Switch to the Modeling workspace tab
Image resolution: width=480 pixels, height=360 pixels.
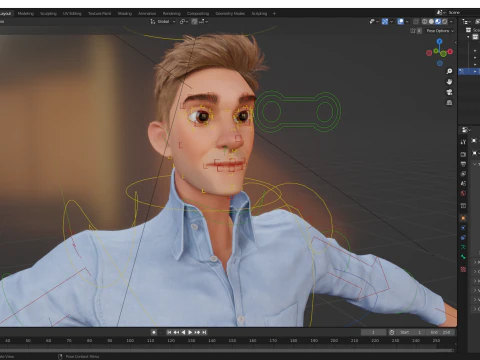[x=26, y=14]
